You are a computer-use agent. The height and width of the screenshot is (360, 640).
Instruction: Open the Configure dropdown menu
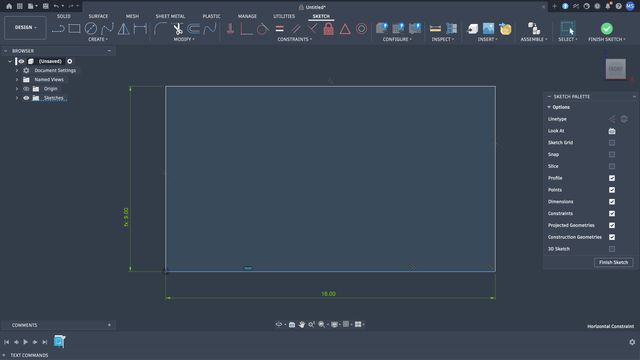point(397,39)
